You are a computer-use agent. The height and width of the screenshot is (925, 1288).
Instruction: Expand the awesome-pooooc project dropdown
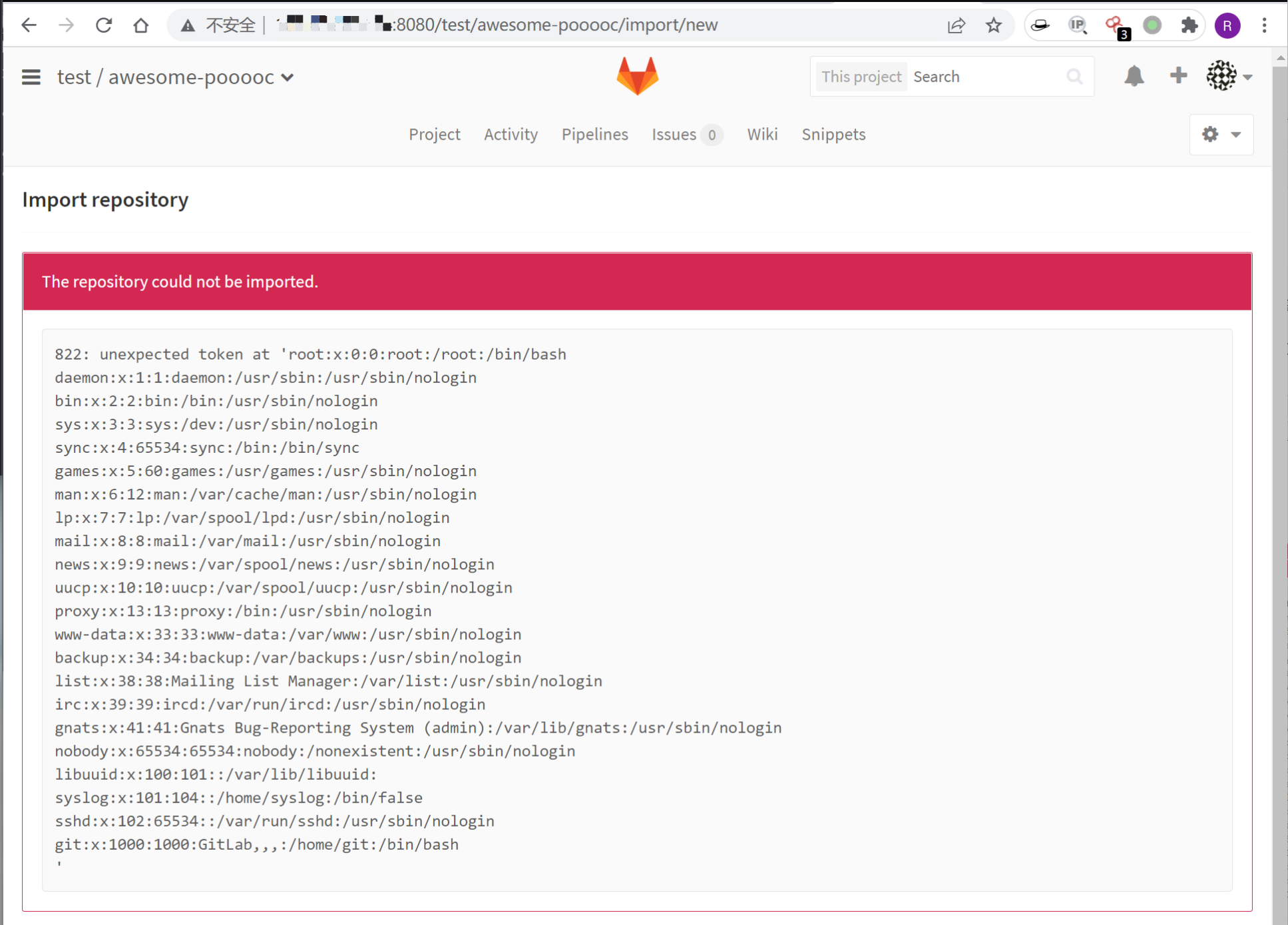click(x=288, y=77)
